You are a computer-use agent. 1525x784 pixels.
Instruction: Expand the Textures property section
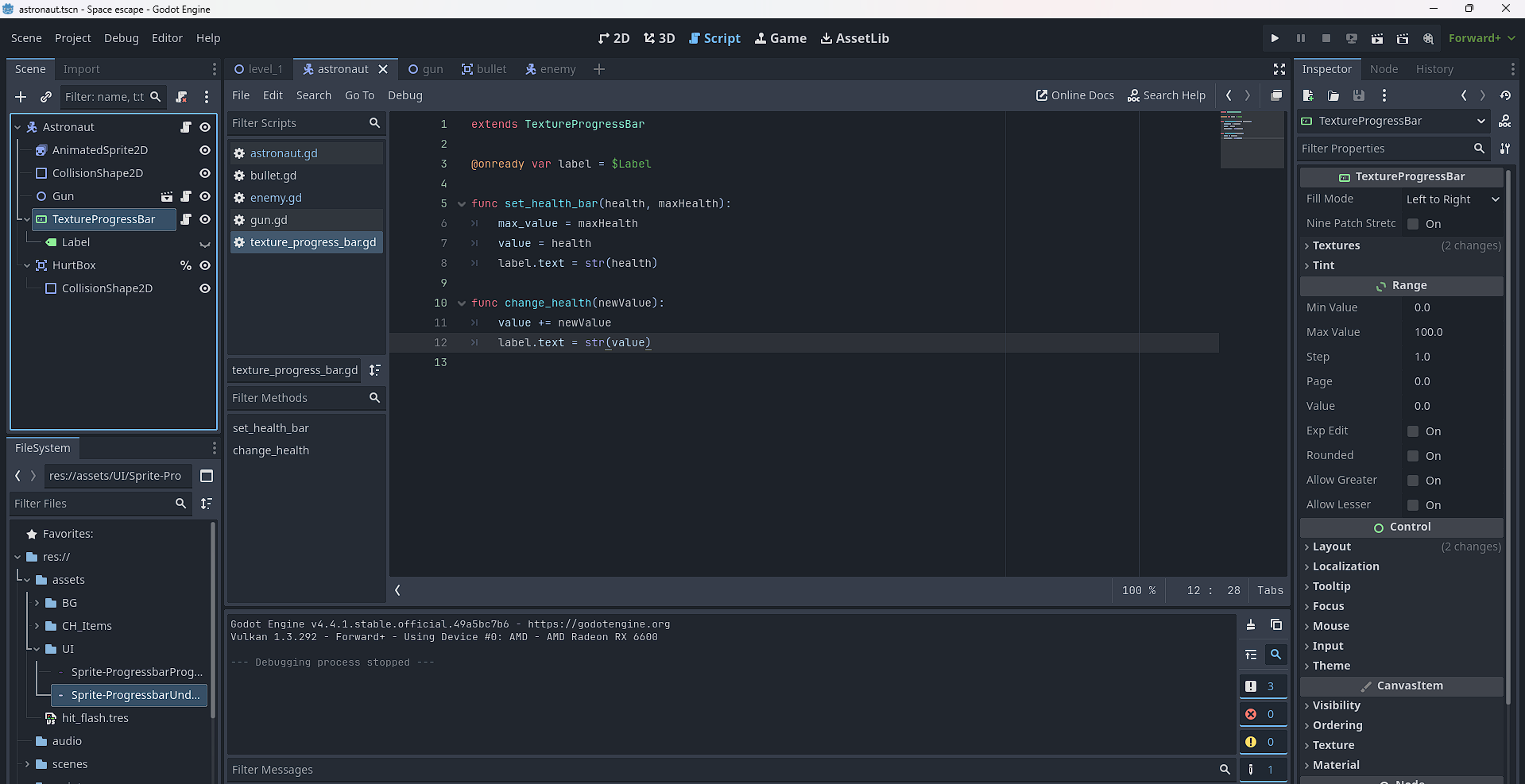point(1336,245)
